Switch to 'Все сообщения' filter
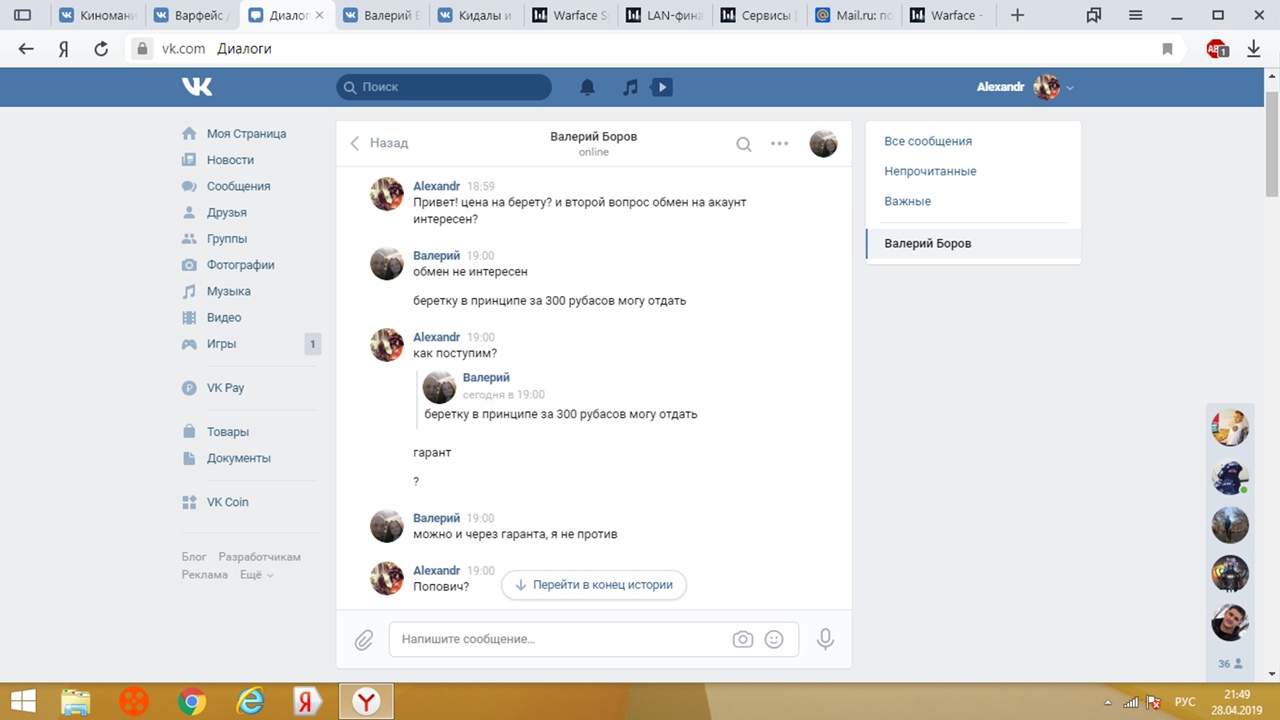Viewport: 1280px width, 720px height. [x=928, y=141]
